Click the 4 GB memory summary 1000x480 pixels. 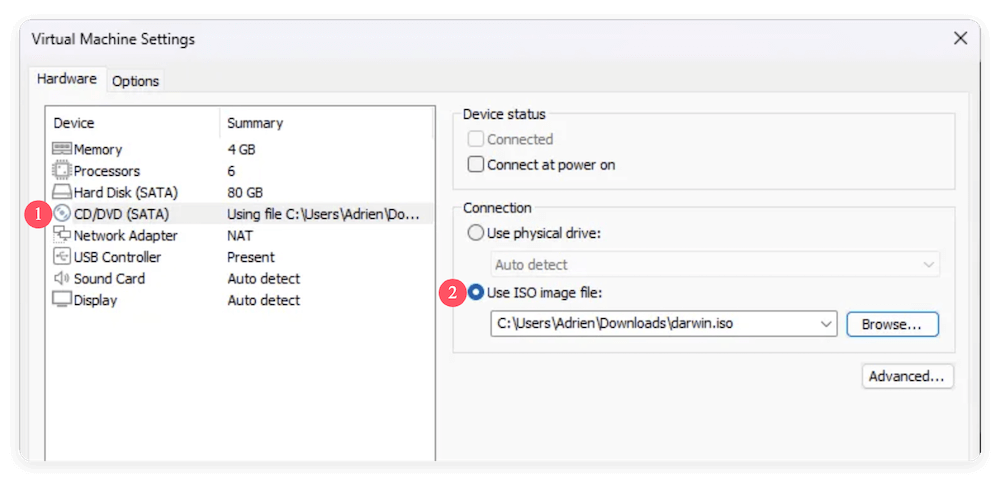[241, 150]
